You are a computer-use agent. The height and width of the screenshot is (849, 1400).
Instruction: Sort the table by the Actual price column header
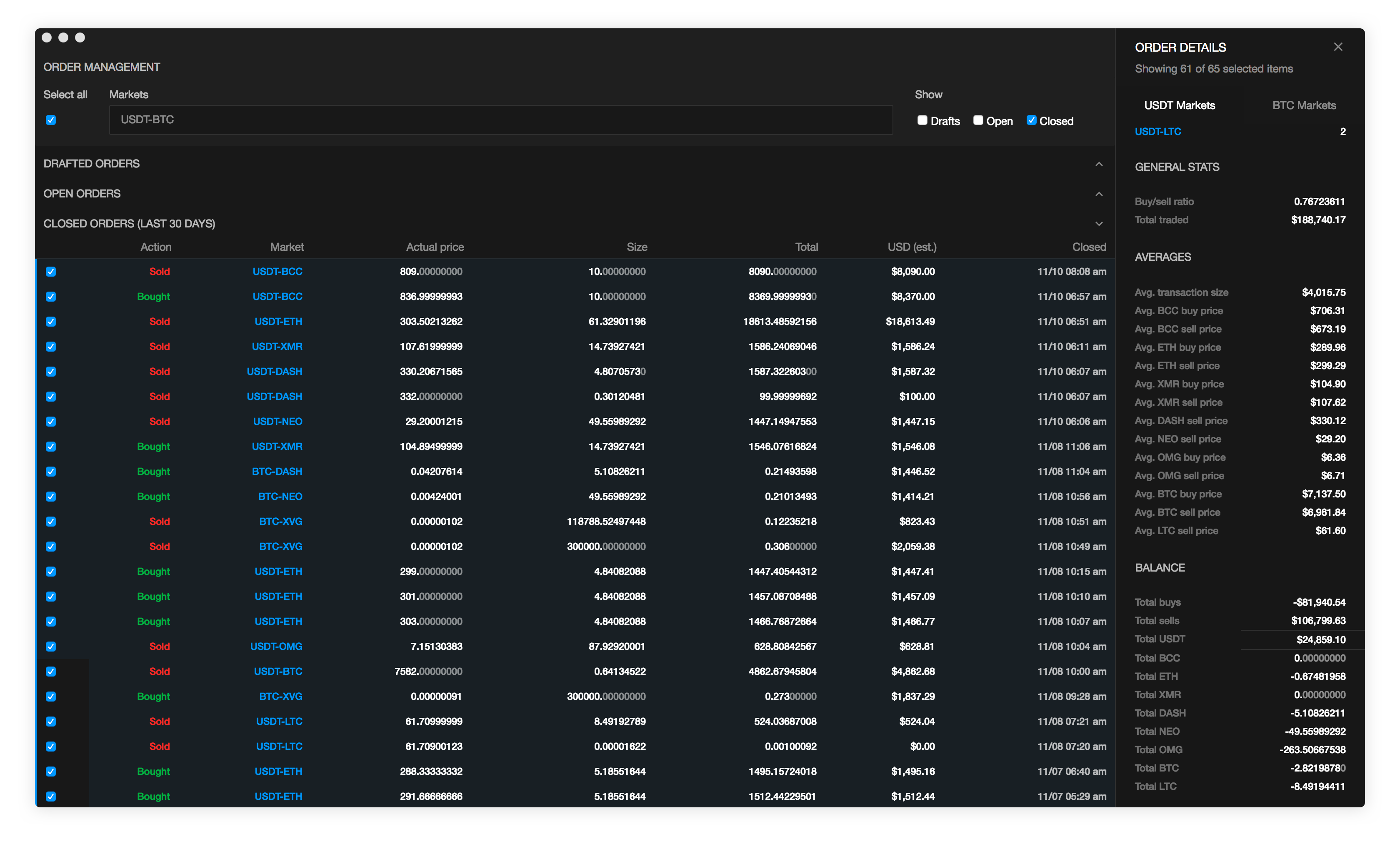click(x=435, y=247)
